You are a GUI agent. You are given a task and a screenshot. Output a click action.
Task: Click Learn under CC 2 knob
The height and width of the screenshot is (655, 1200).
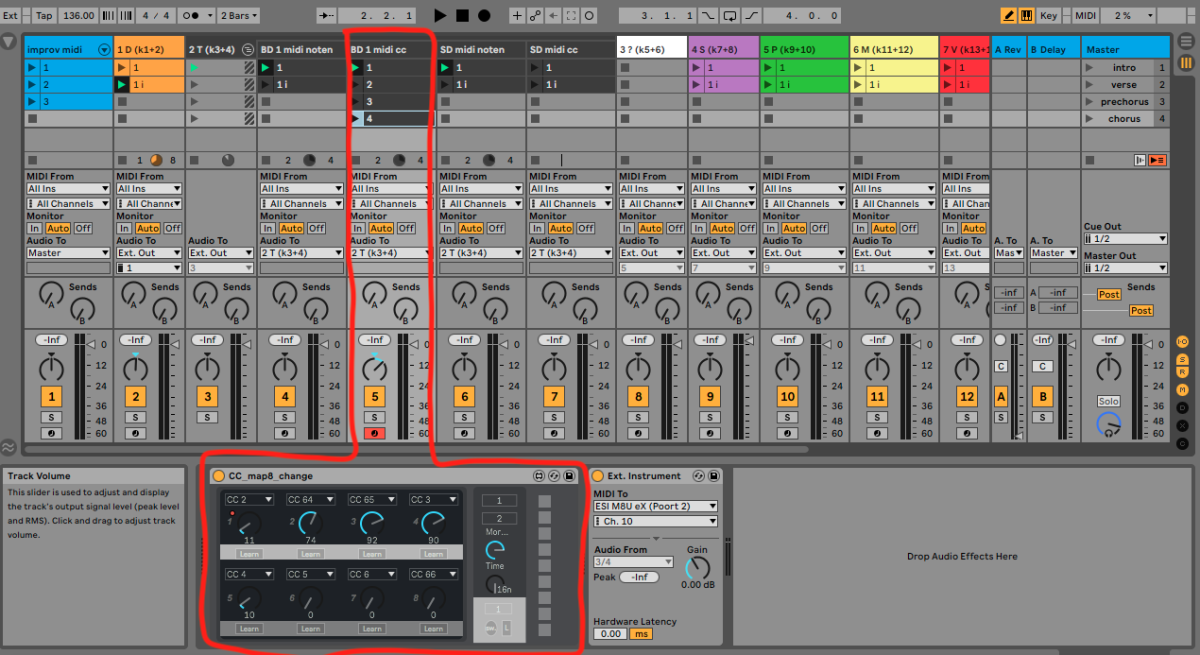click(x=249, y=553)
